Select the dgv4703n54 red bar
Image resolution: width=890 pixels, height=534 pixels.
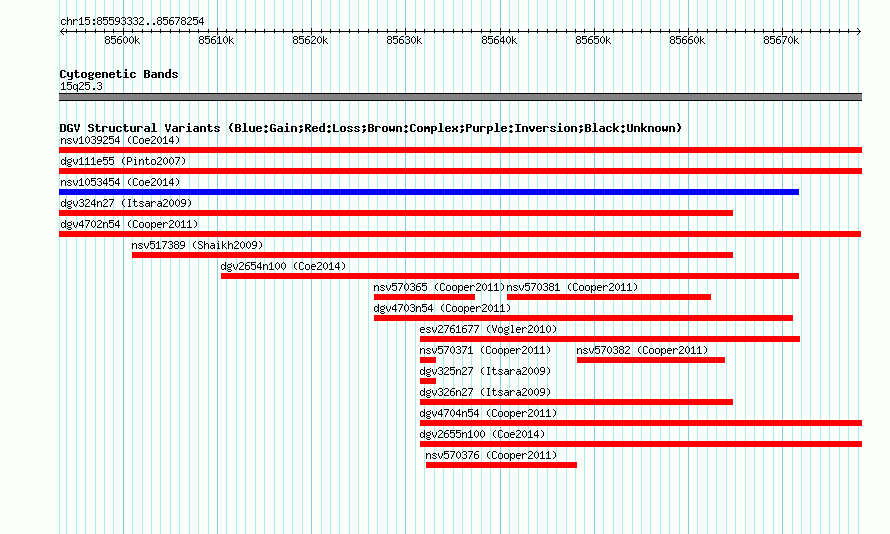pos(583,318)
